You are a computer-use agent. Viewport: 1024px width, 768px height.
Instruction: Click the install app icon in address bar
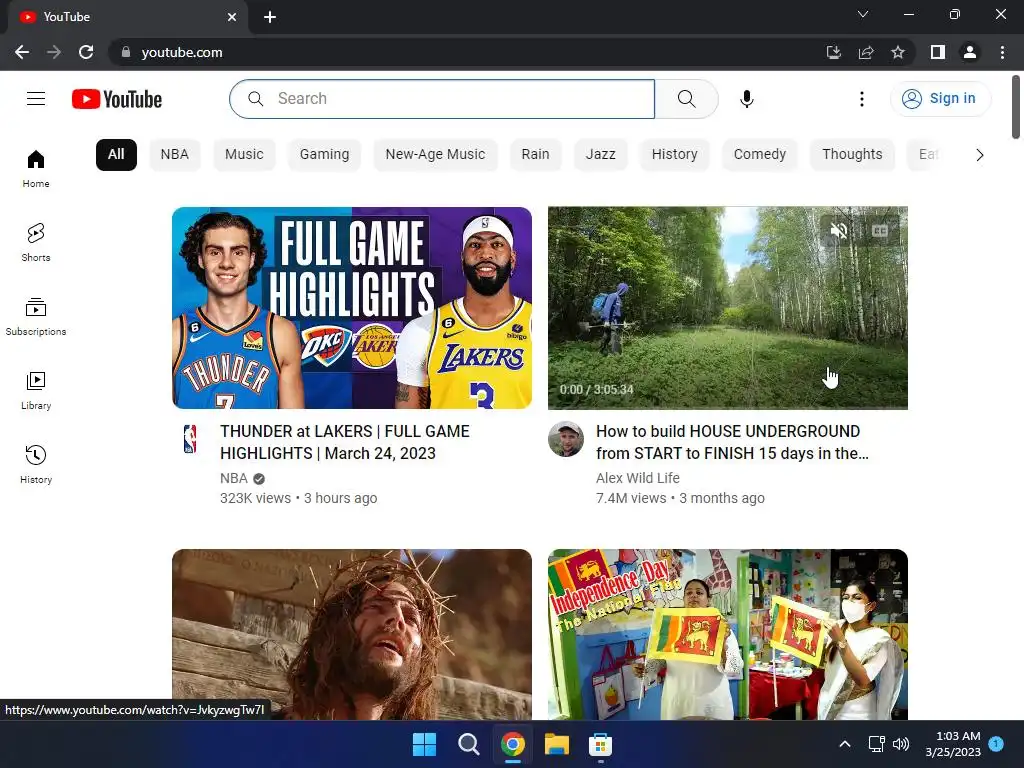click(833, 52)
